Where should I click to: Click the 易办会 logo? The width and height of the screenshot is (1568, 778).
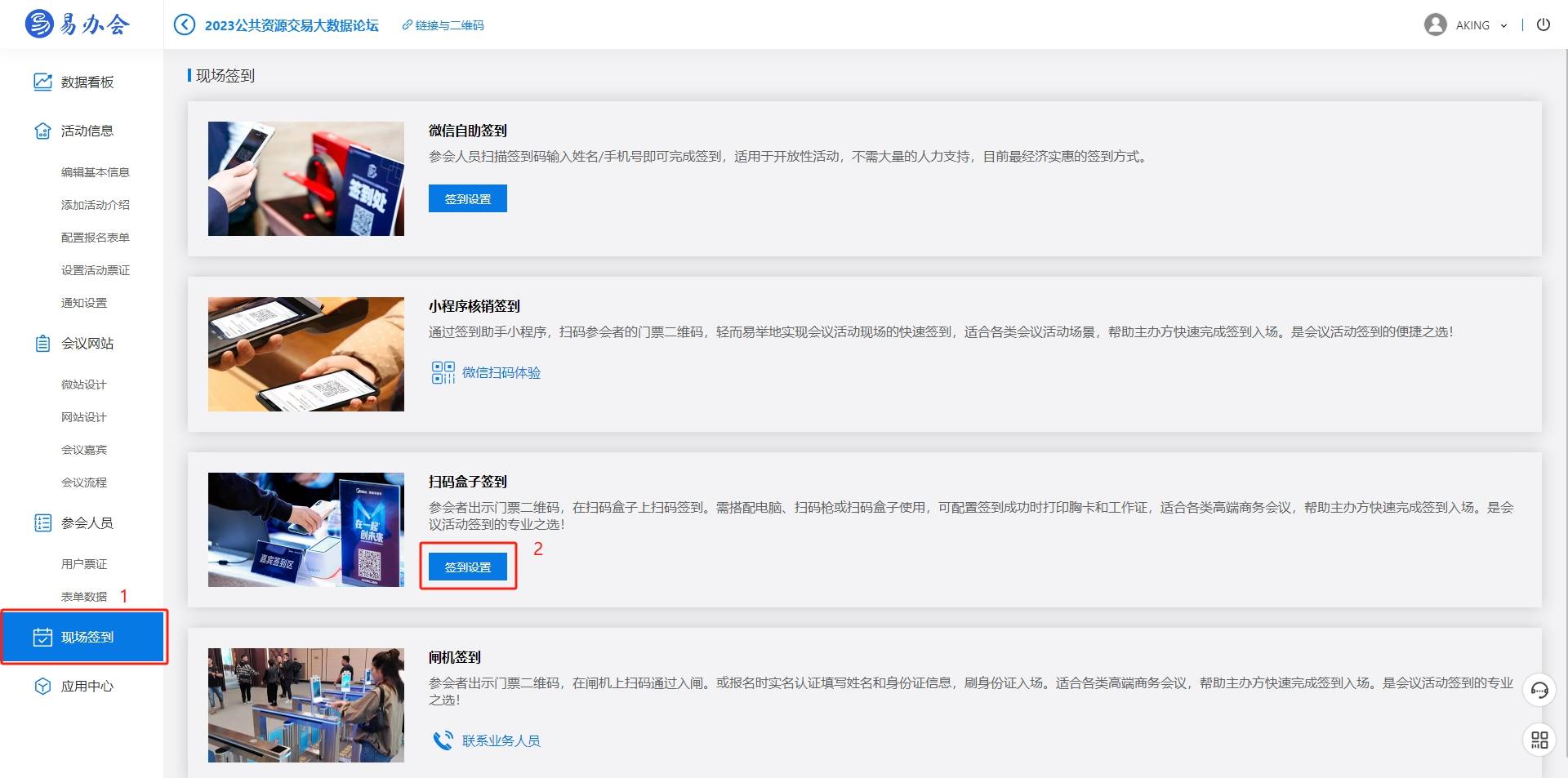click(x=78, y=24)
